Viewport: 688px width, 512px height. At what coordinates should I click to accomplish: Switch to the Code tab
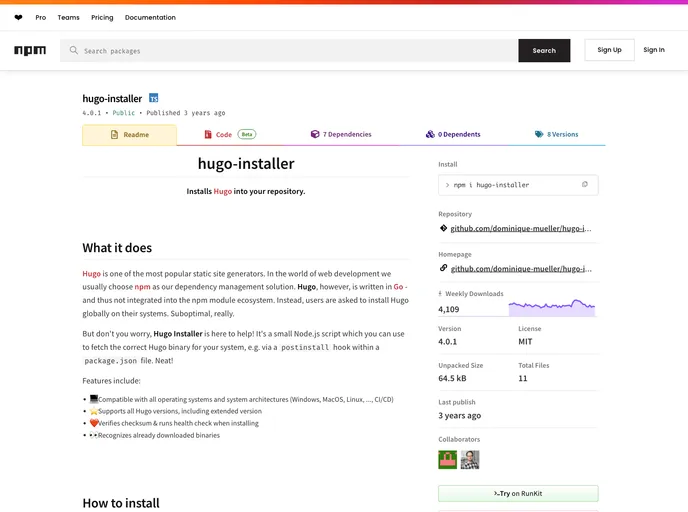230,134
